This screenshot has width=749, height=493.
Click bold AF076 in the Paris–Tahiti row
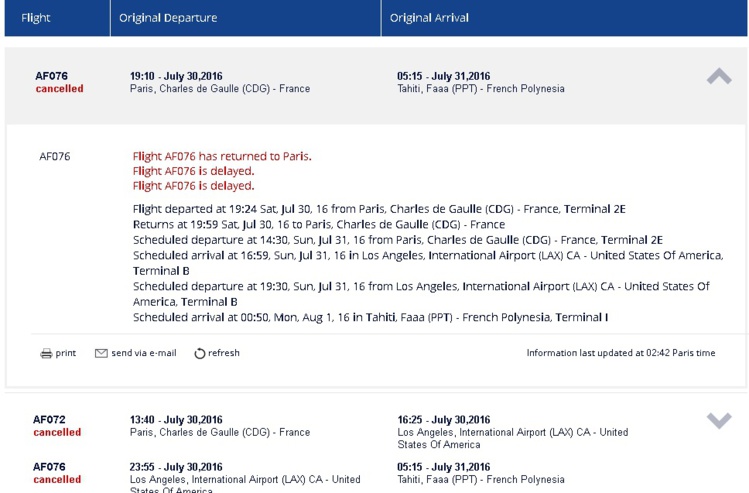tap(51, 76)
